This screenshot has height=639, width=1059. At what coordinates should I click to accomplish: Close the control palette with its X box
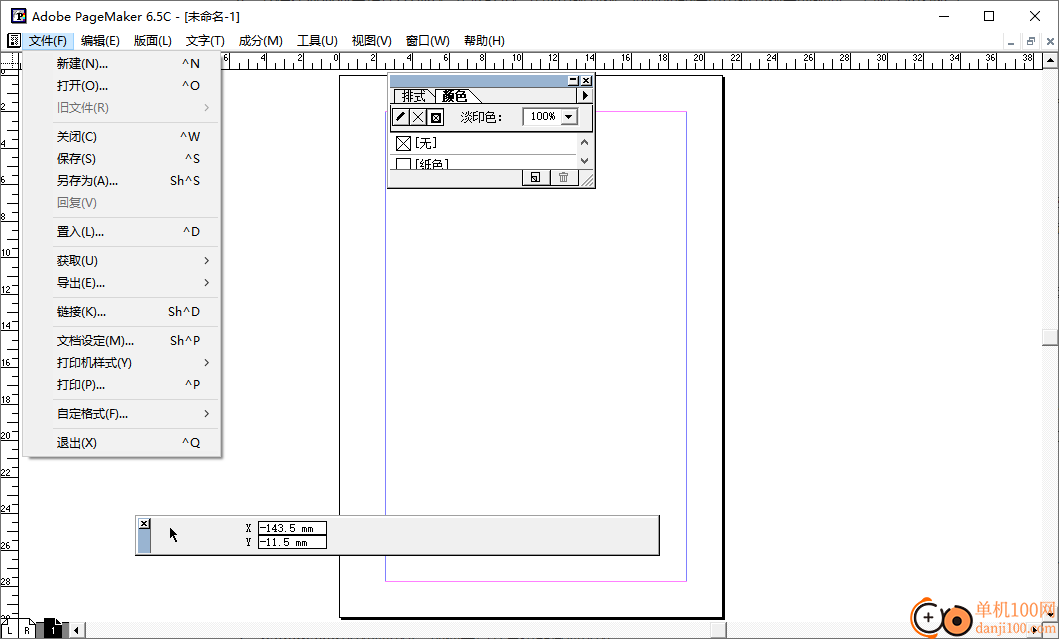pyautogui.click(x=144, y=523)
